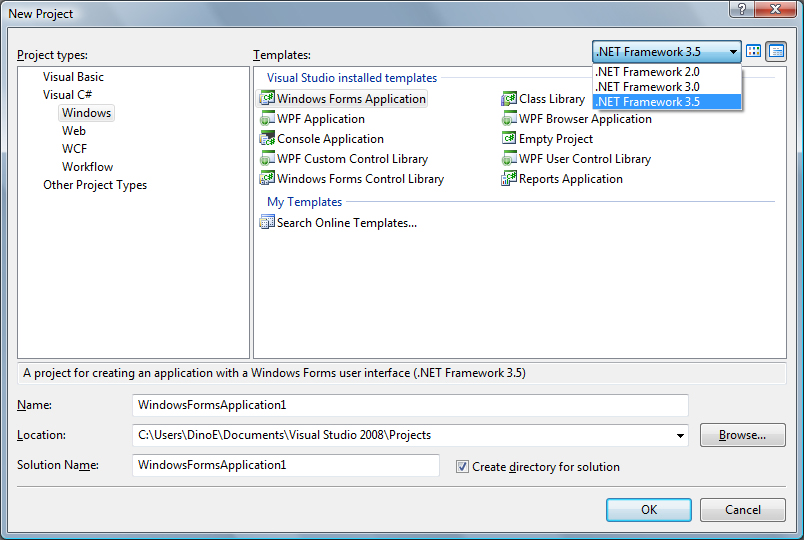
Task: Toggle Create directory for solution checkbox
Action: pyautogui.click(x=462, y=467)
